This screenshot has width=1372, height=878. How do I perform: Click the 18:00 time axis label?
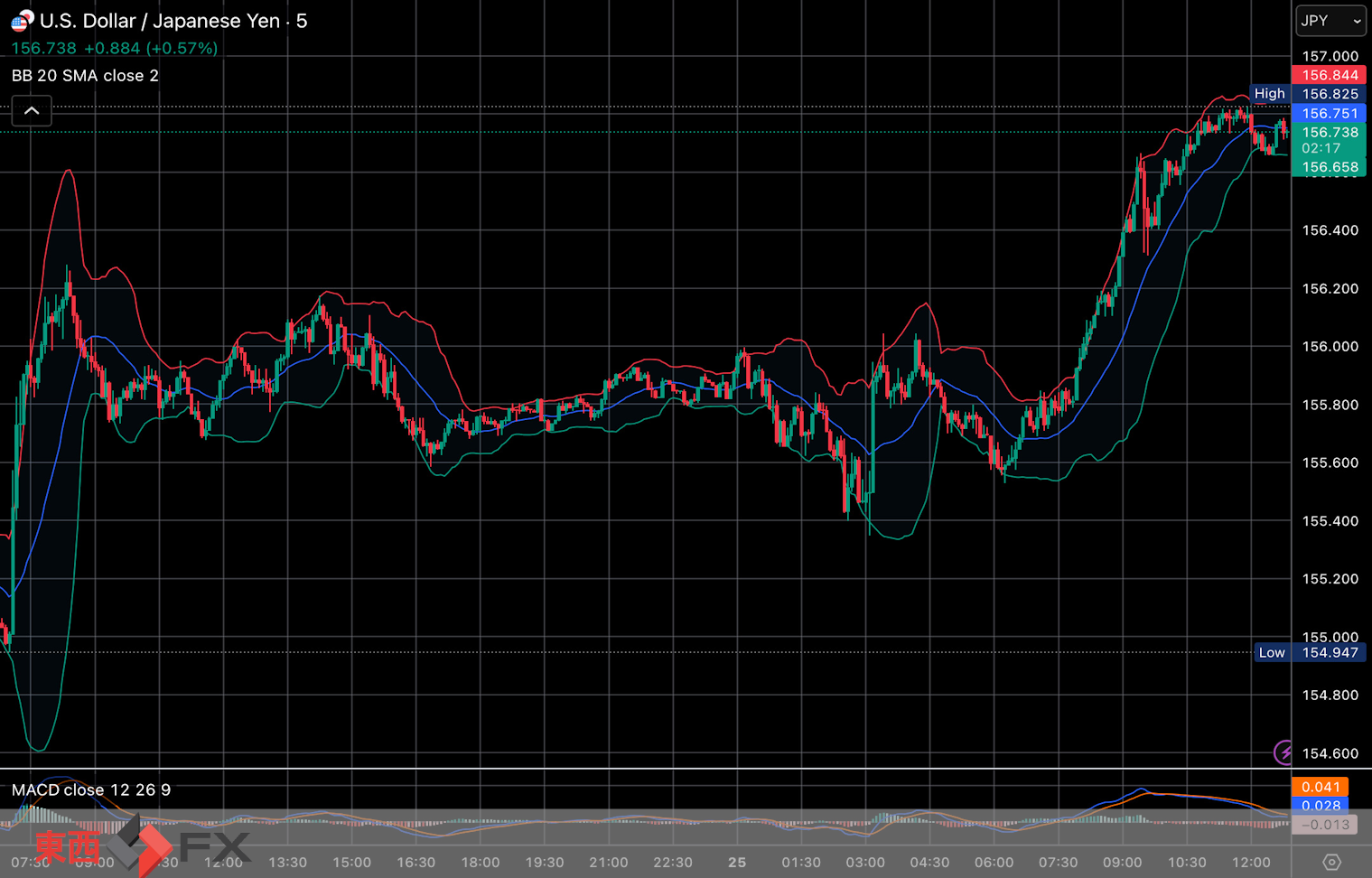click(x=480, y=862)
